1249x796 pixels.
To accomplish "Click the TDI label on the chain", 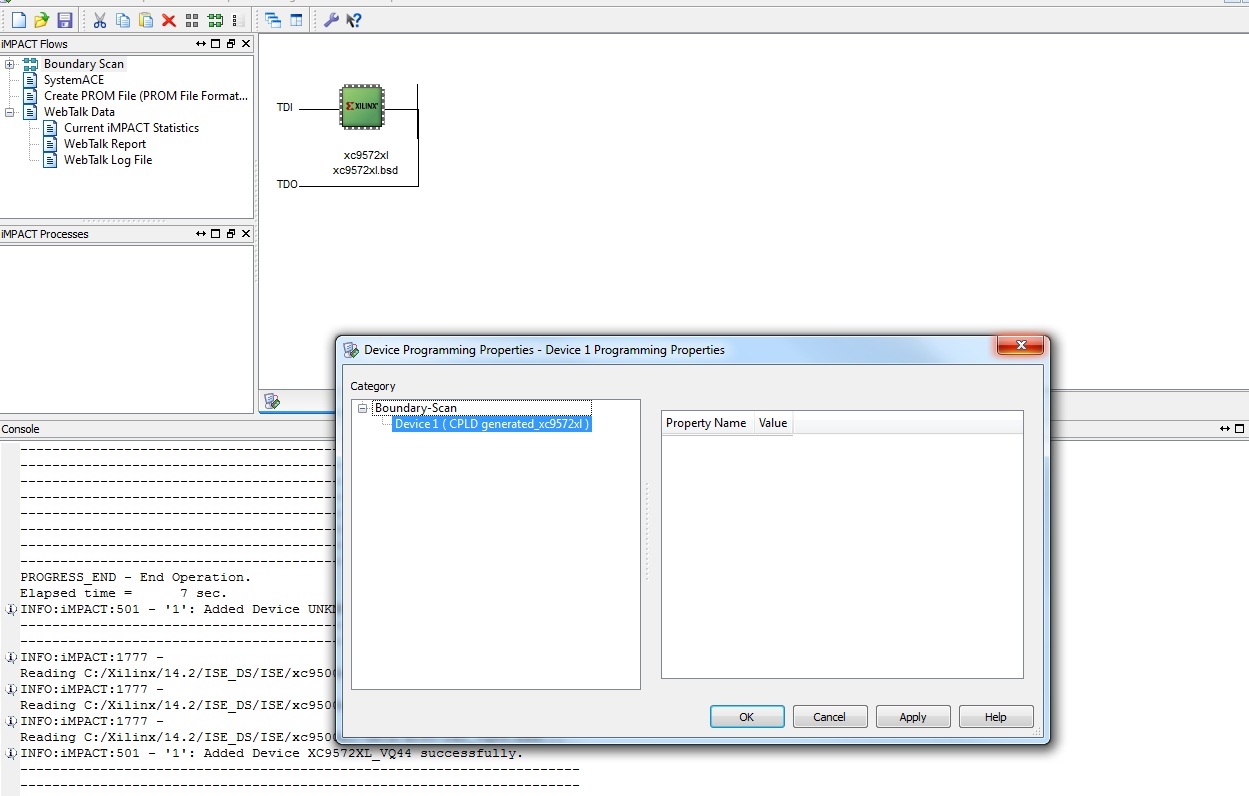I will point(285,108).
